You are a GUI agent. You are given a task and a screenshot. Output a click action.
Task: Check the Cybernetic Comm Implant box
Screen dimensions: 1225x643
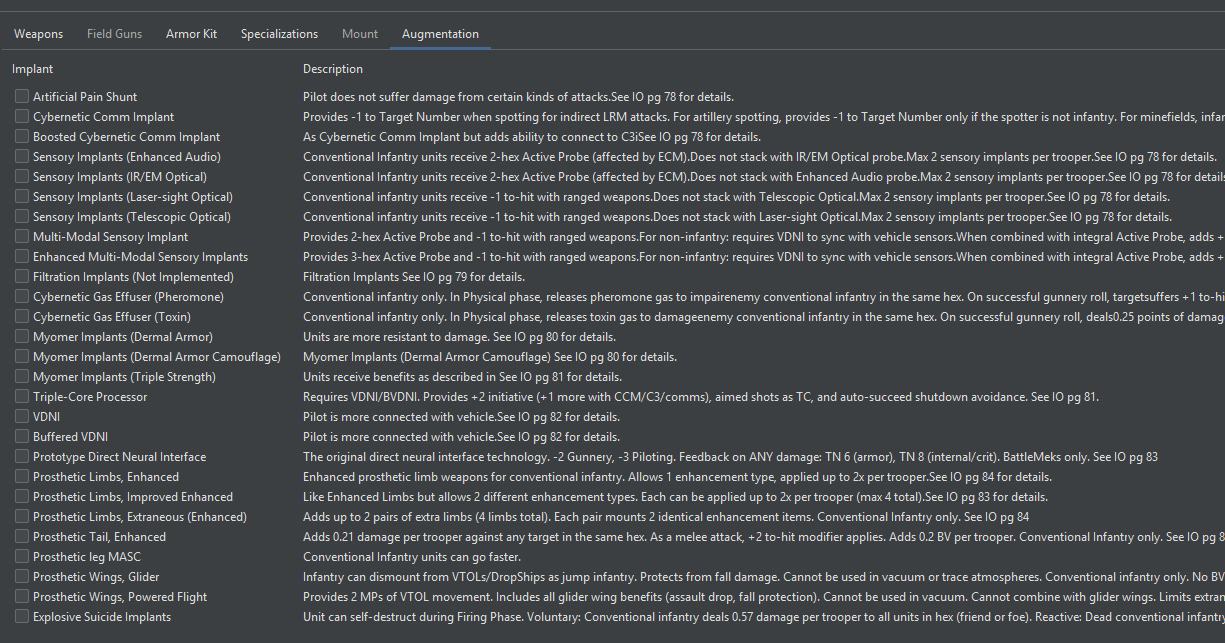(x=22, y=117)
